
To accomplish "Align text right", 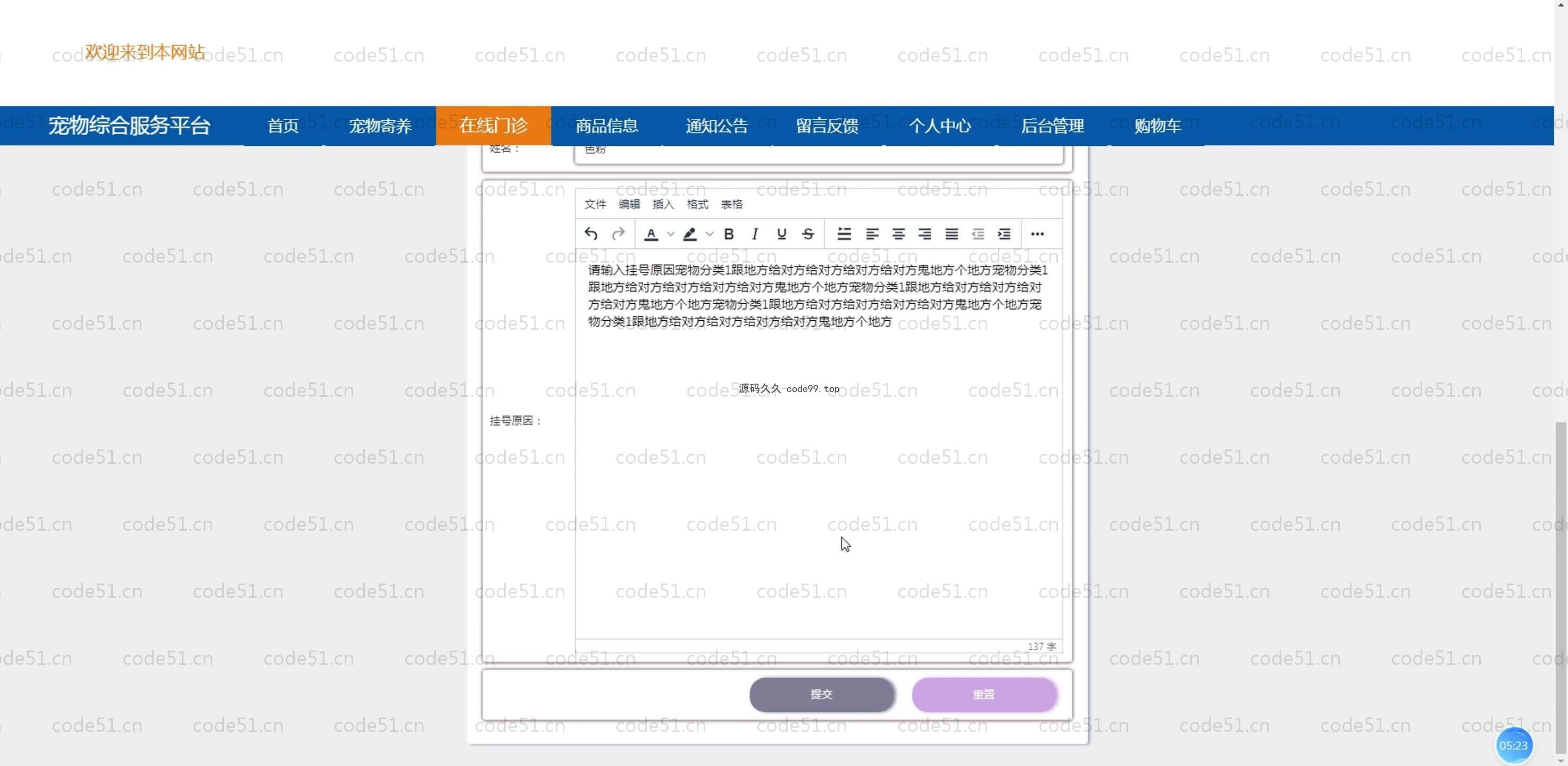I will click(x=924, y=234).
